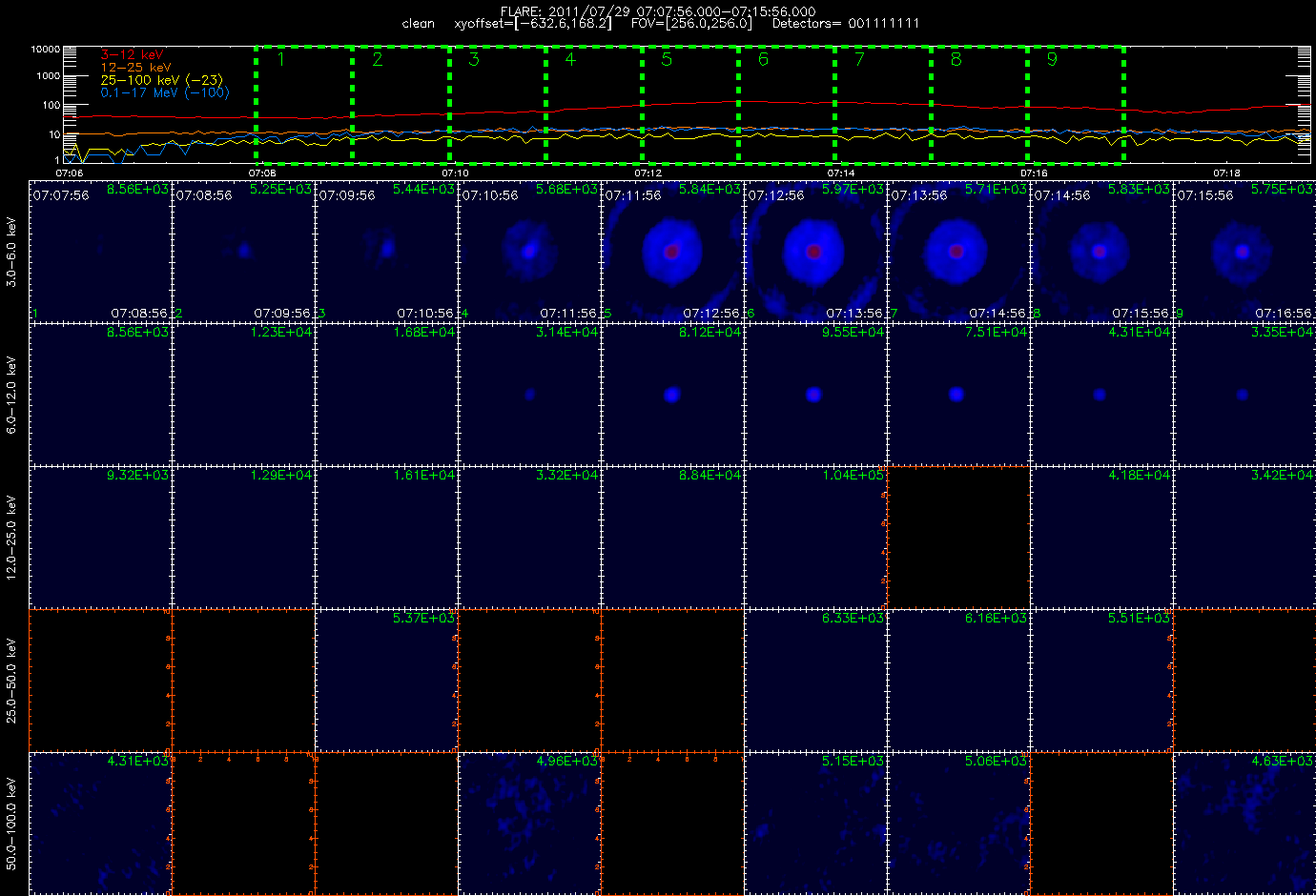Click the '10000' y-axis label

[46, 49]
